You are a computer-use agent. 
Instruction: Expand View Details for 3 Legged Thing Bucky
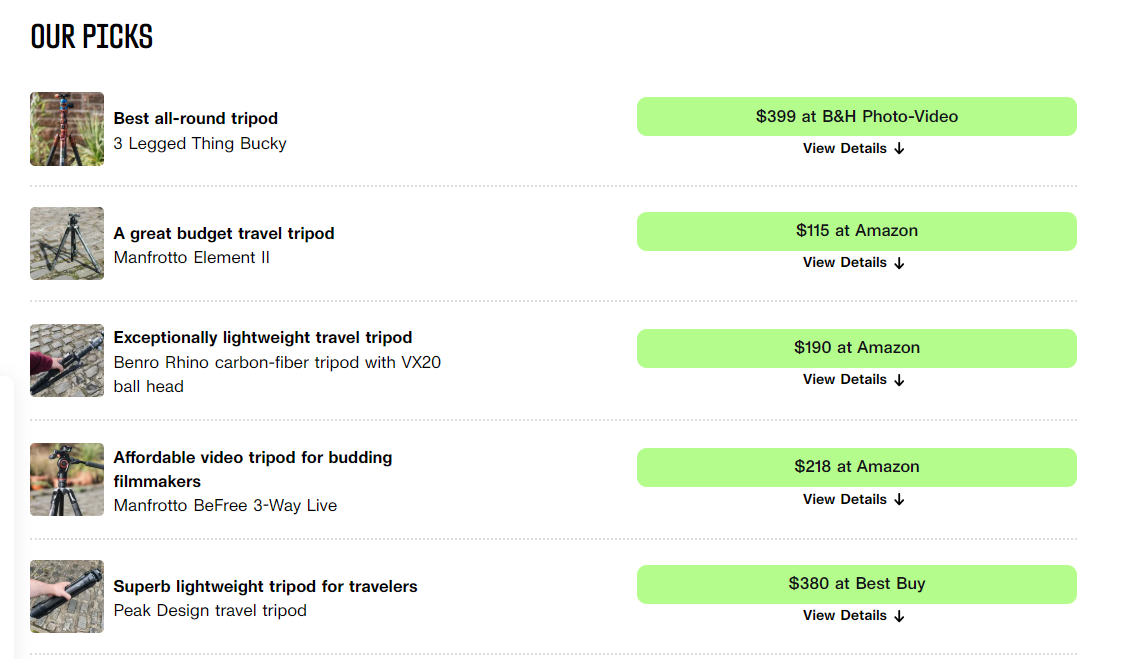pos(853,149)
